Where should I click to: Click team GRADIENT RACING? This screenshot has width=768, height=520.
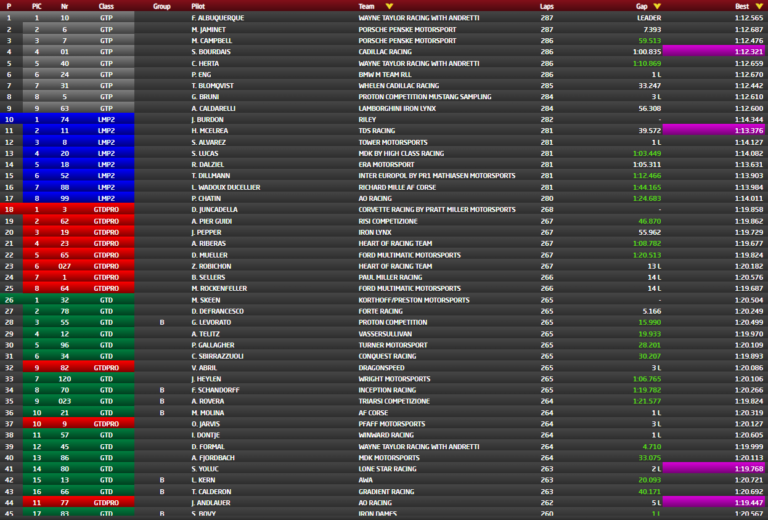pos(386,492)
